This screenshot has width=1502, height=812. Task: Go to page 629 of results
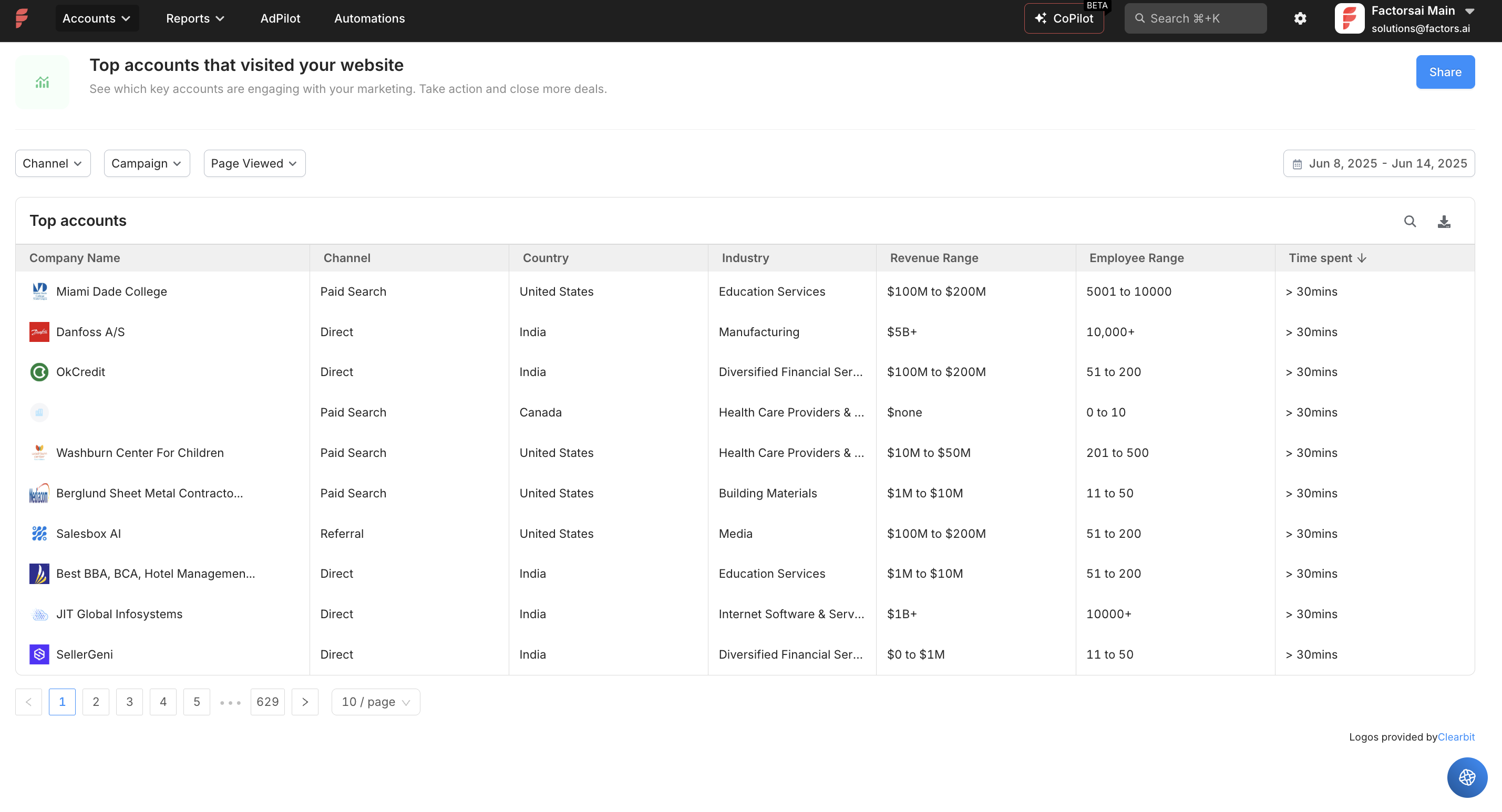pos(267,702)
